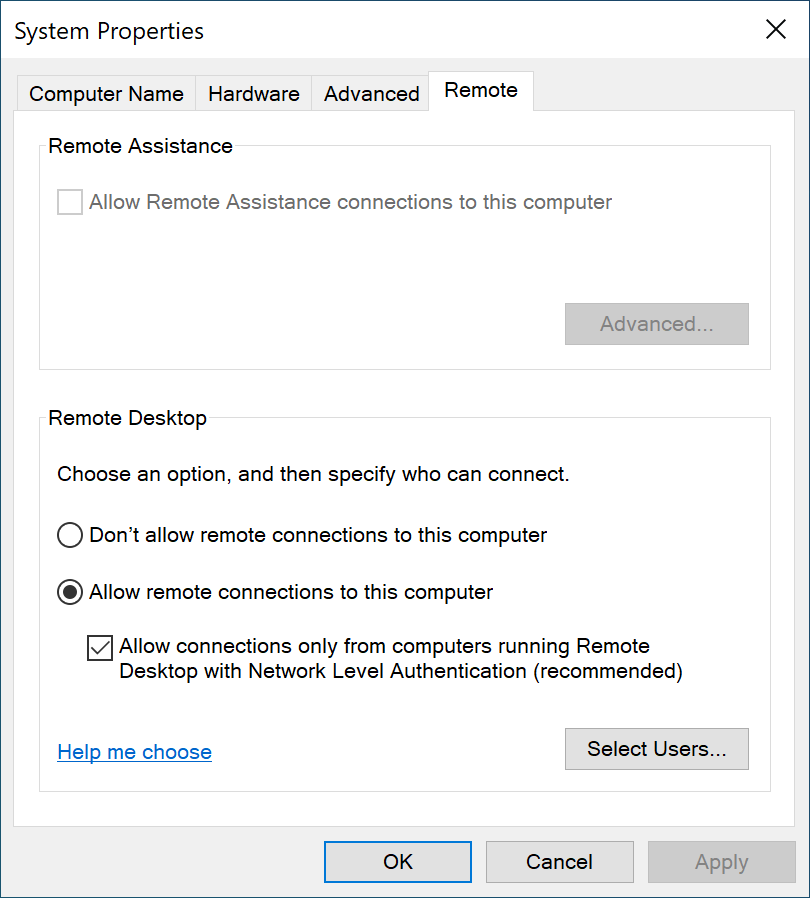This screenshot has width=810, height=898.
Task: Click the Remote Assistance group heading
Action: tap(140, 146)
